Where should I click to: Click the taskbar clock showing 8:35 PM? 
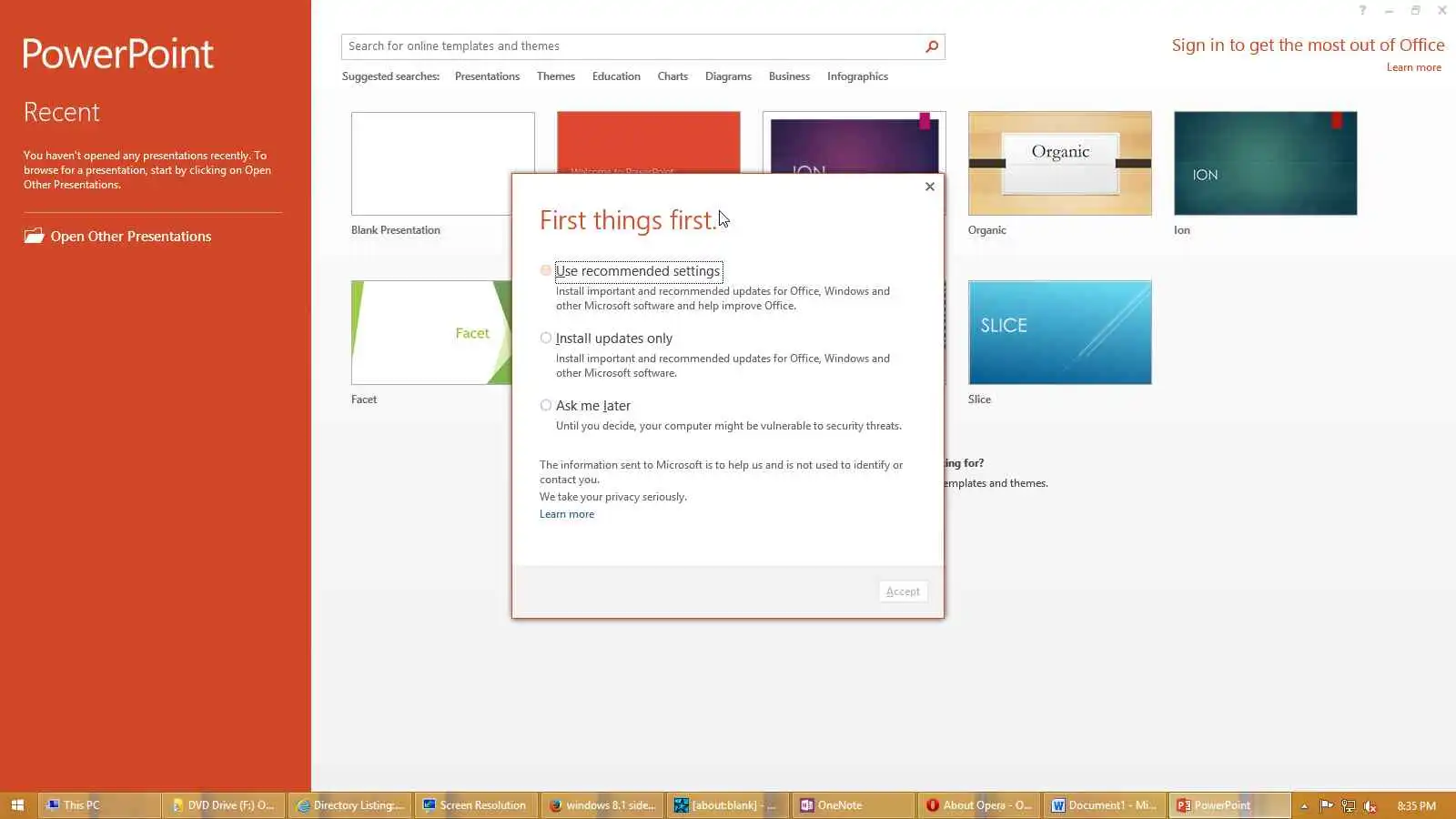click(1416, 805)
